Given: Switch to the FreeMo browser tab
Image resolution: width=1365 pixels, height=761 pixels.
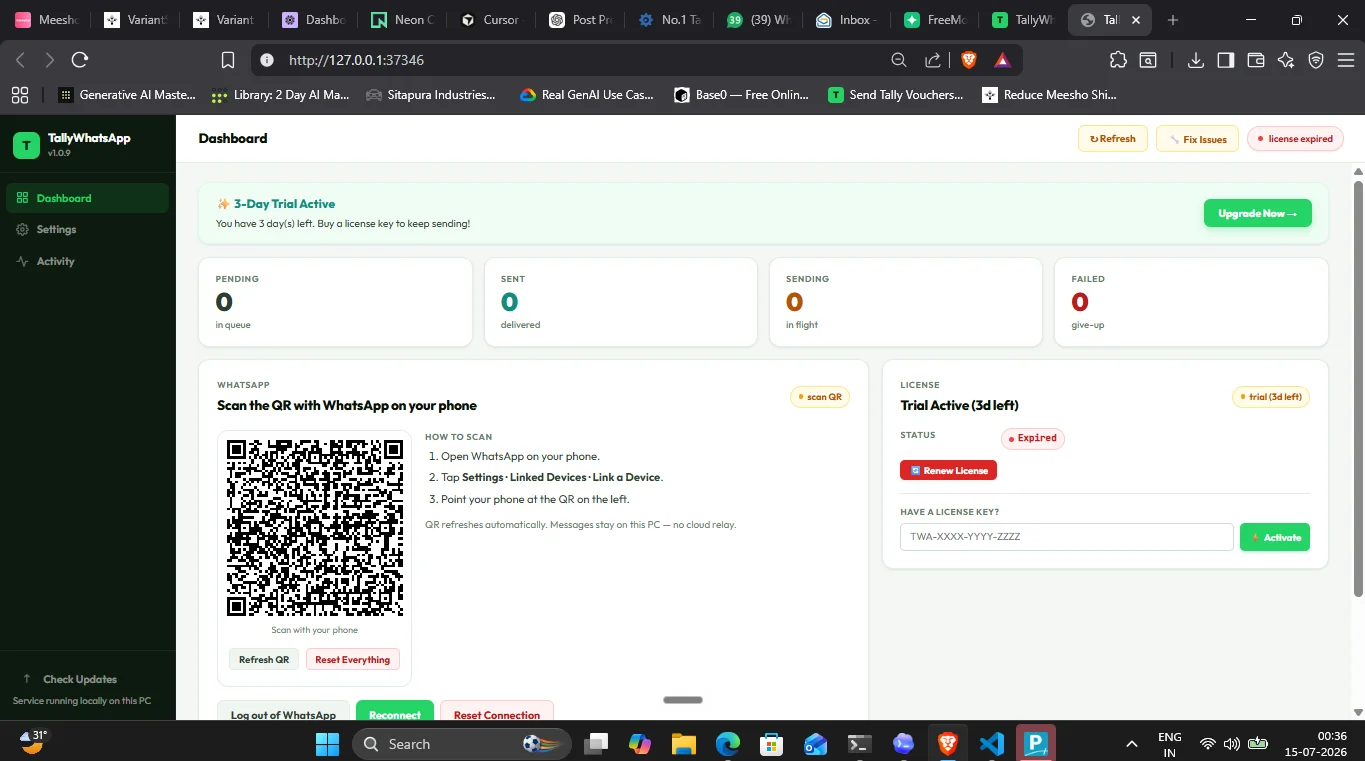Looking at the screenshot, I should point(936,20).
